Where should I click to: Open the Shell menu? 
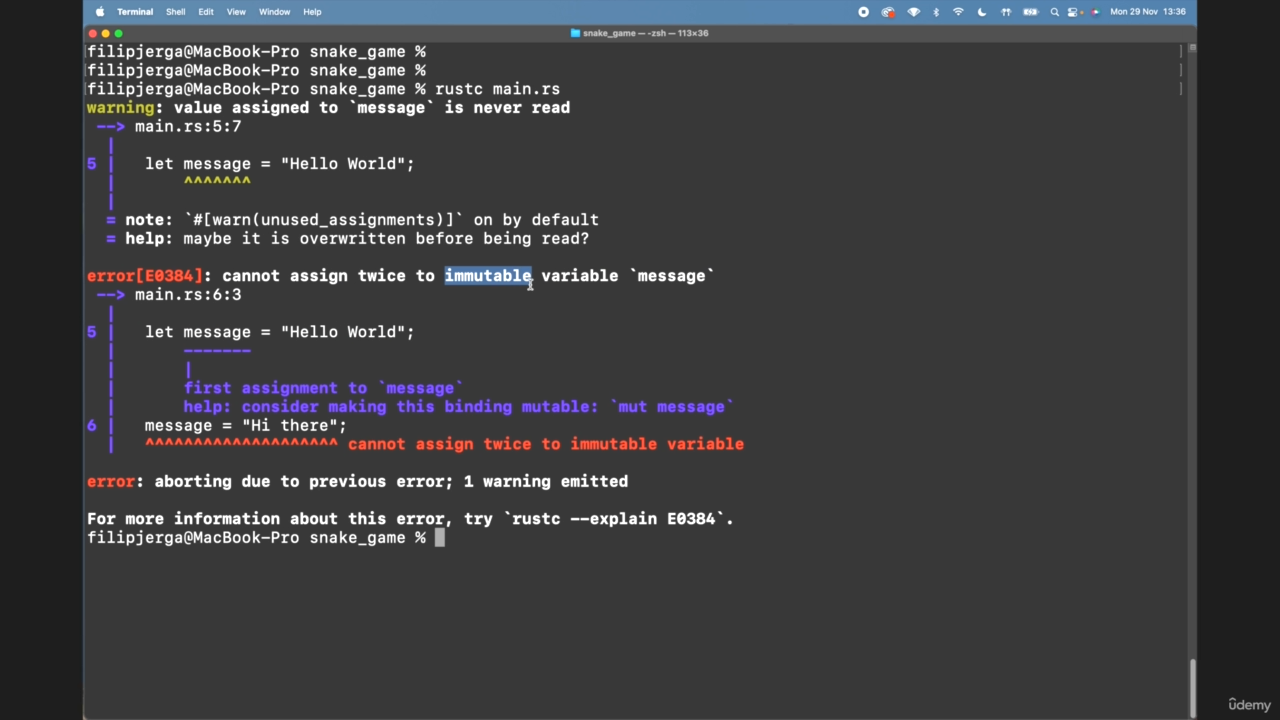(175, 12)
